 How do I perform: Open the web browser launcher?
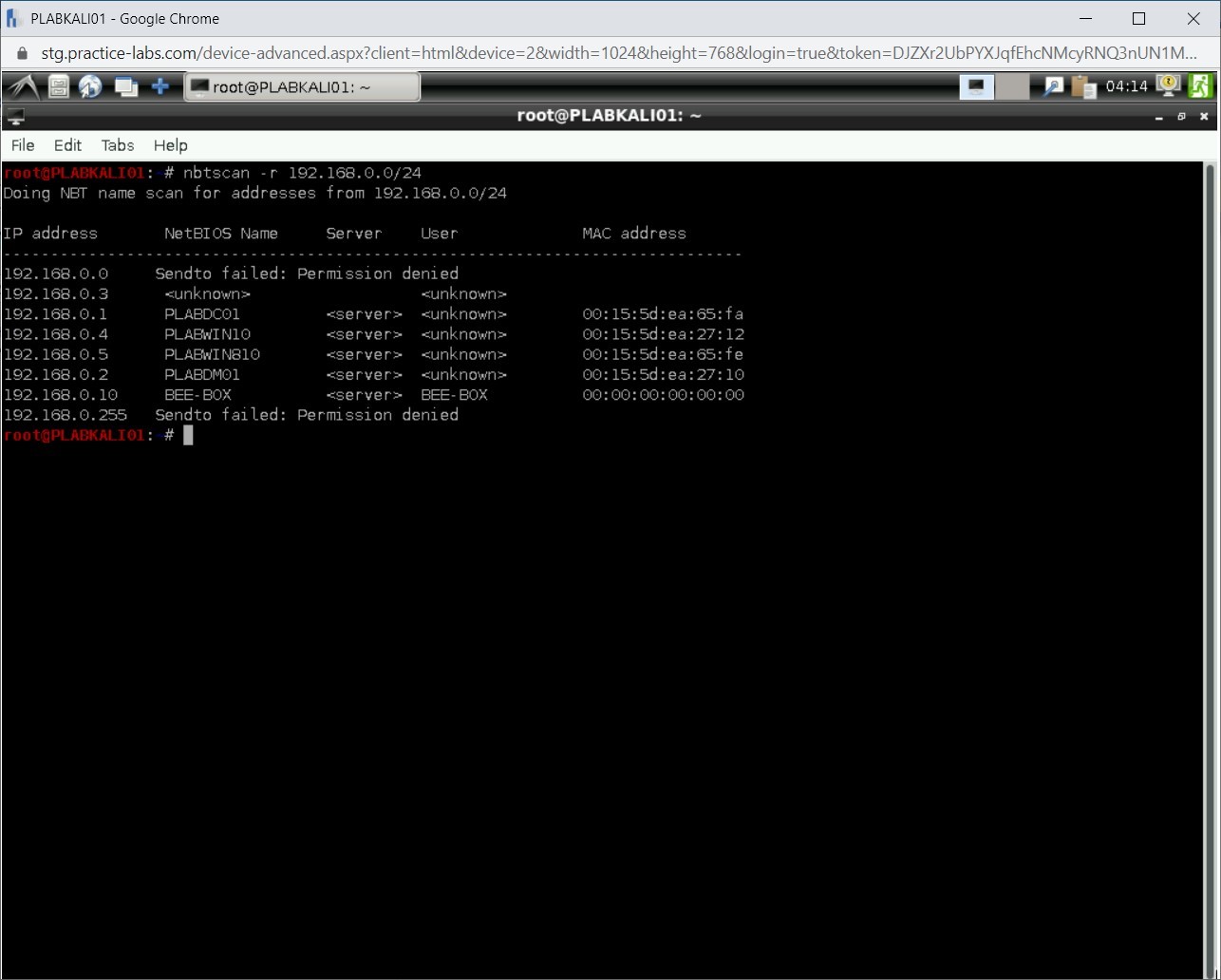(x=90, y=87)
